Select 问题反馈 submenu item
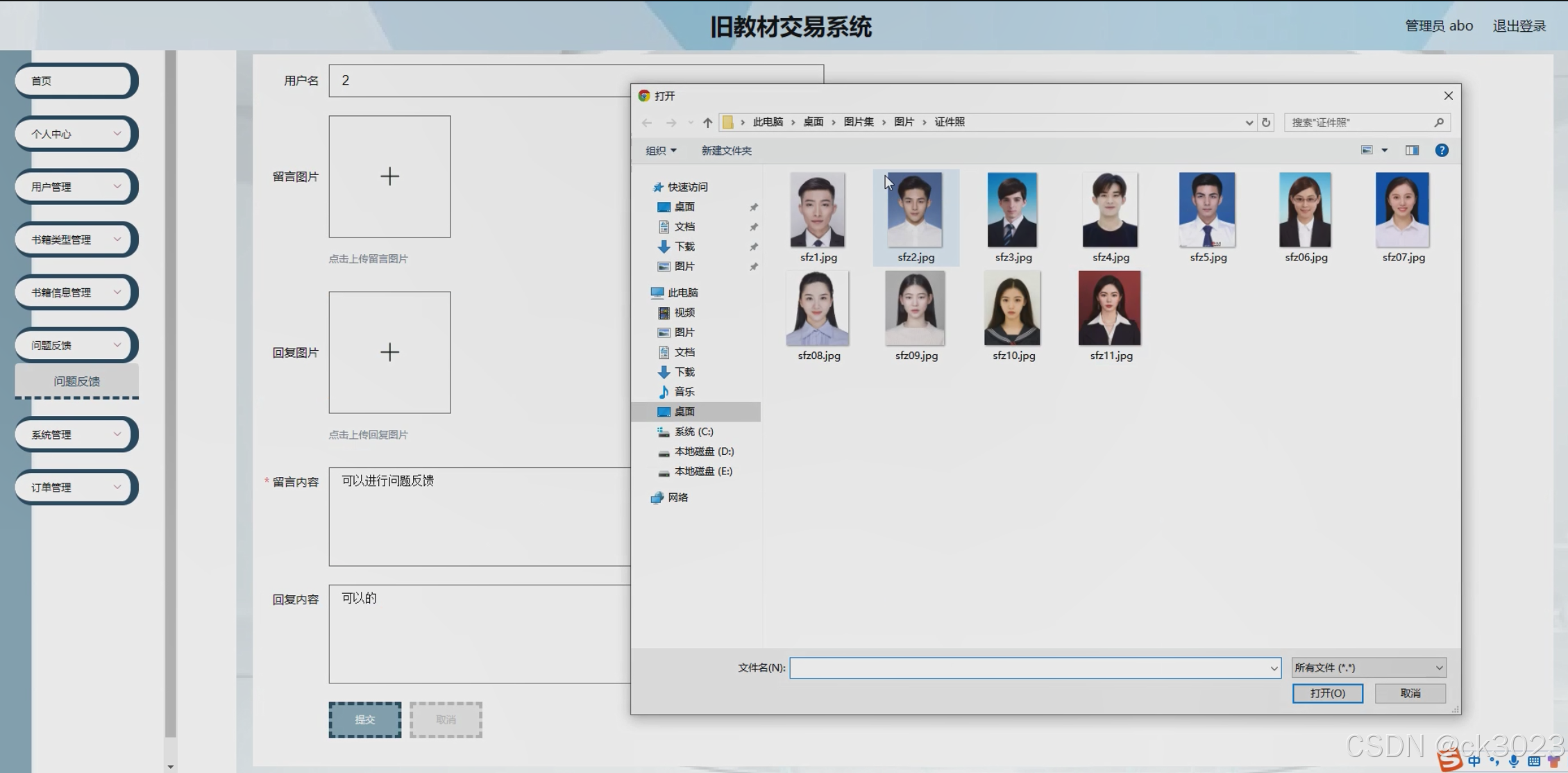The width and height of the screenshot is (1568, 773). click(x=76, y=381)
